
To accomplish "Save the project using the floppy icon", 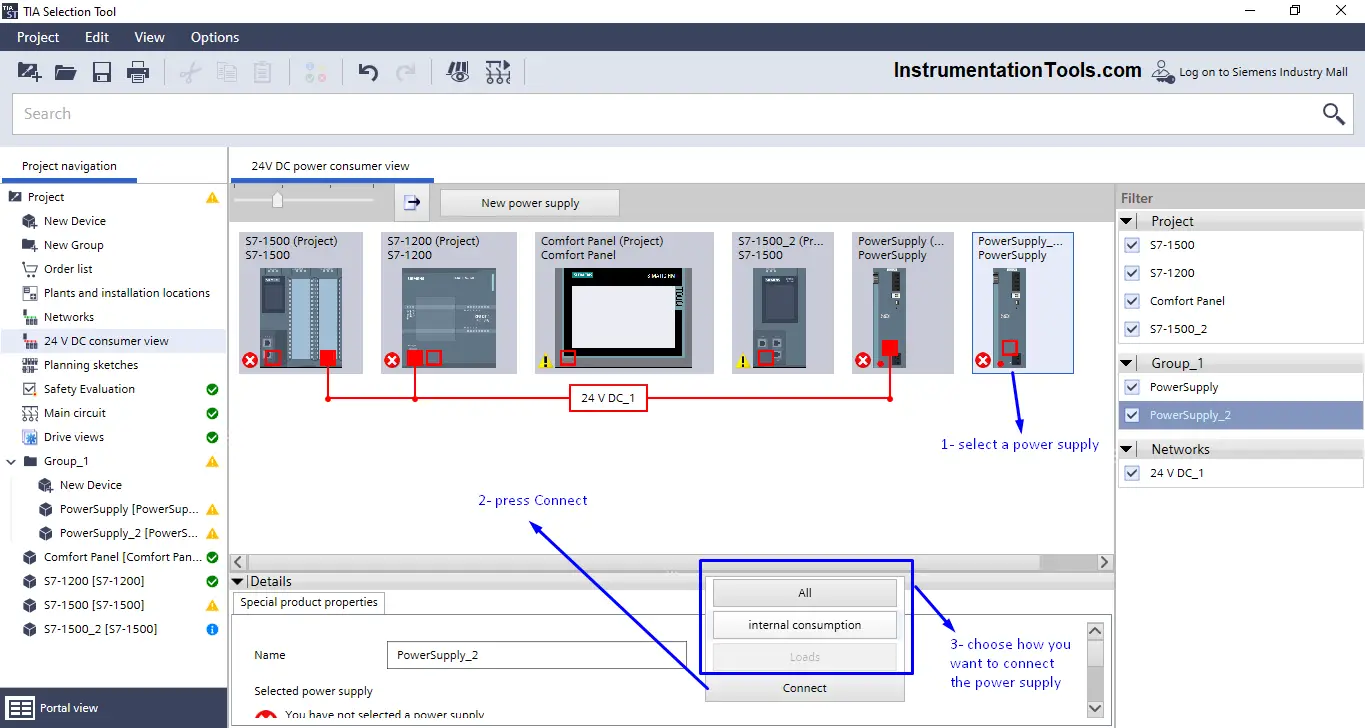I will (101, 72).
